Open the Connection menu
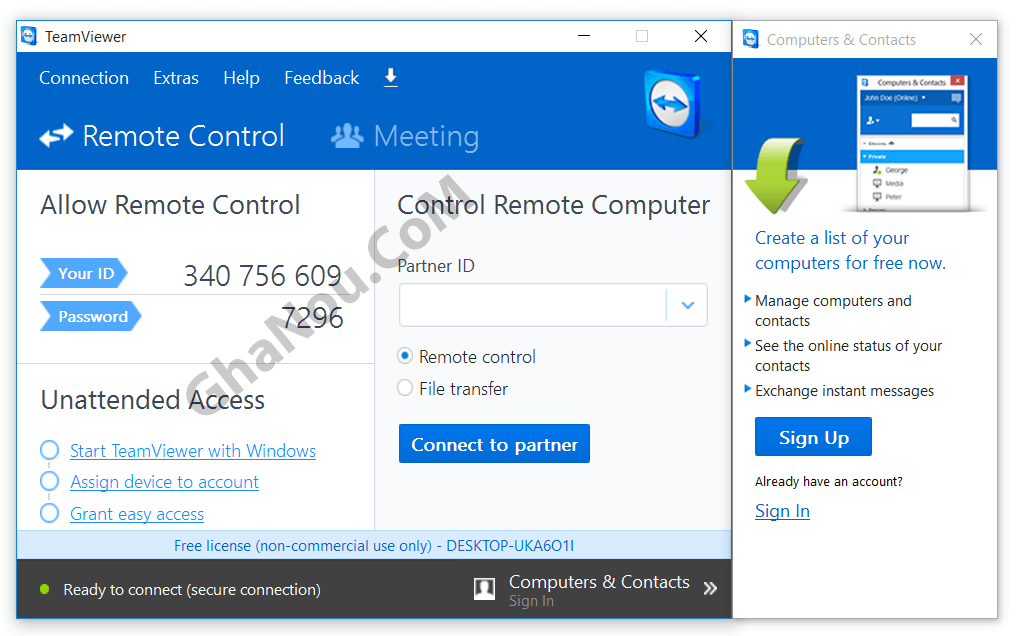This screenshot has width=1016, height=636. pos(84,78)
